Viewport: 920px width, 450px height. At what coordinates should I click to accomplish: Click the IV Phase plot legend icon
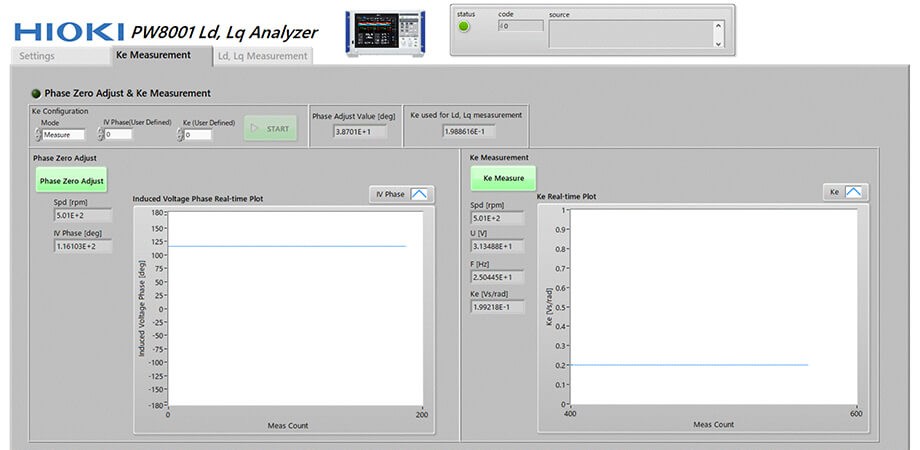[421, 194]
